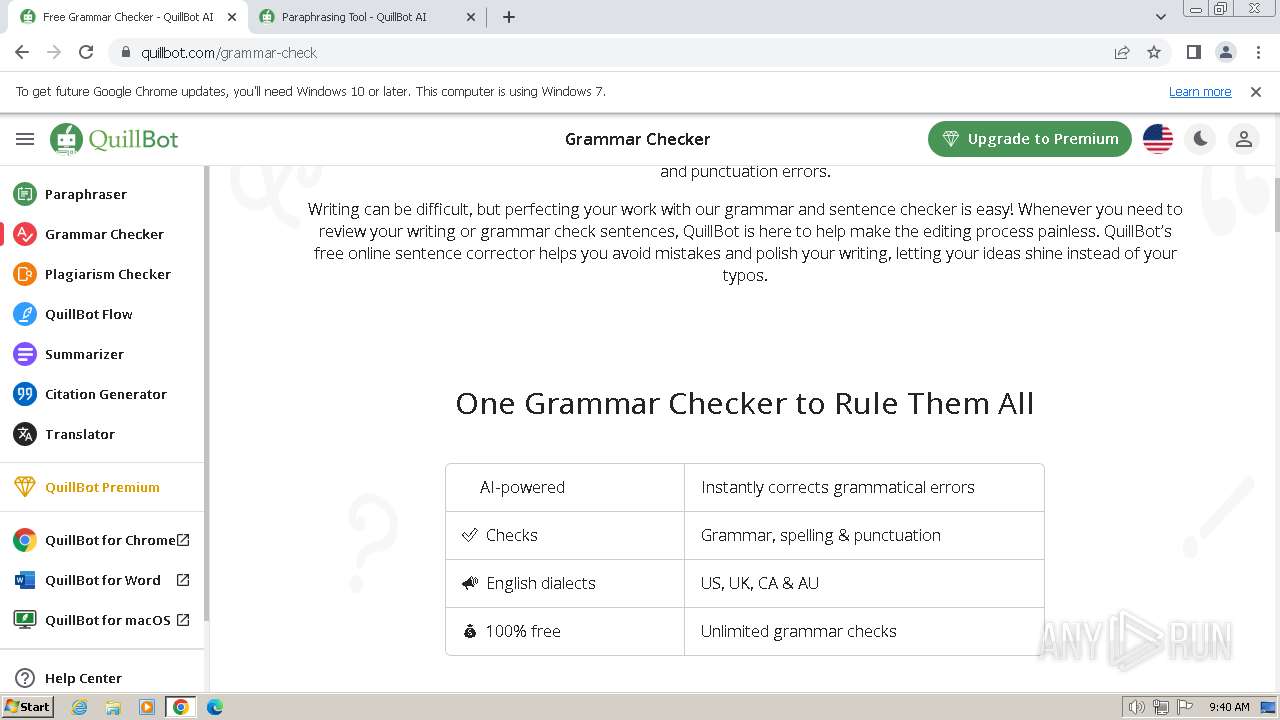Image resolution: width=1280 pixels, height=720 pixels.
Task: Open Internet Explorer from taskbar
Action: click(x=80, y=707)
